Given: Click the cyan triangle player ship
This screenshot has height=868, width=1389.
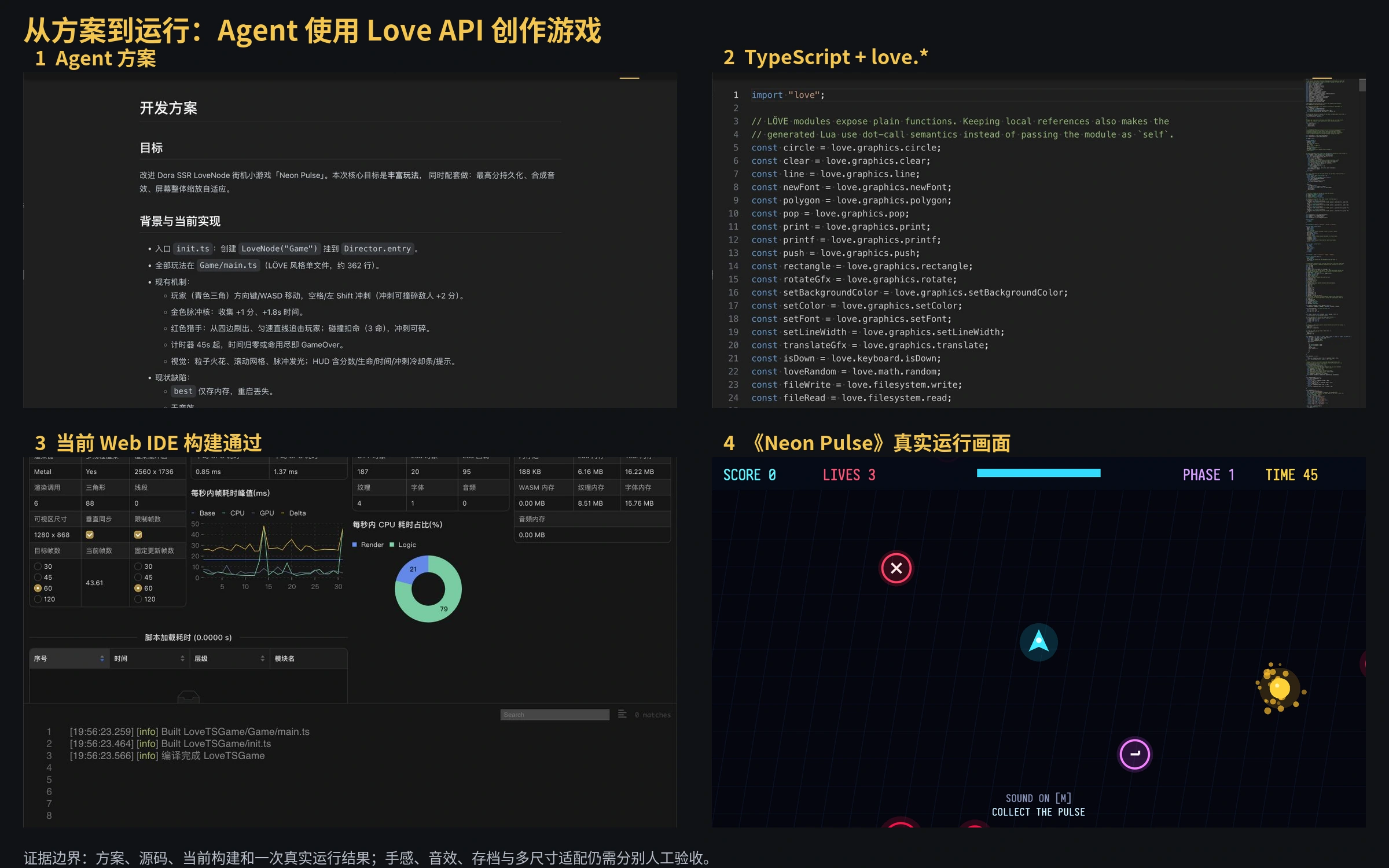Looking at the screenshot, I should tap(1038, 642).
